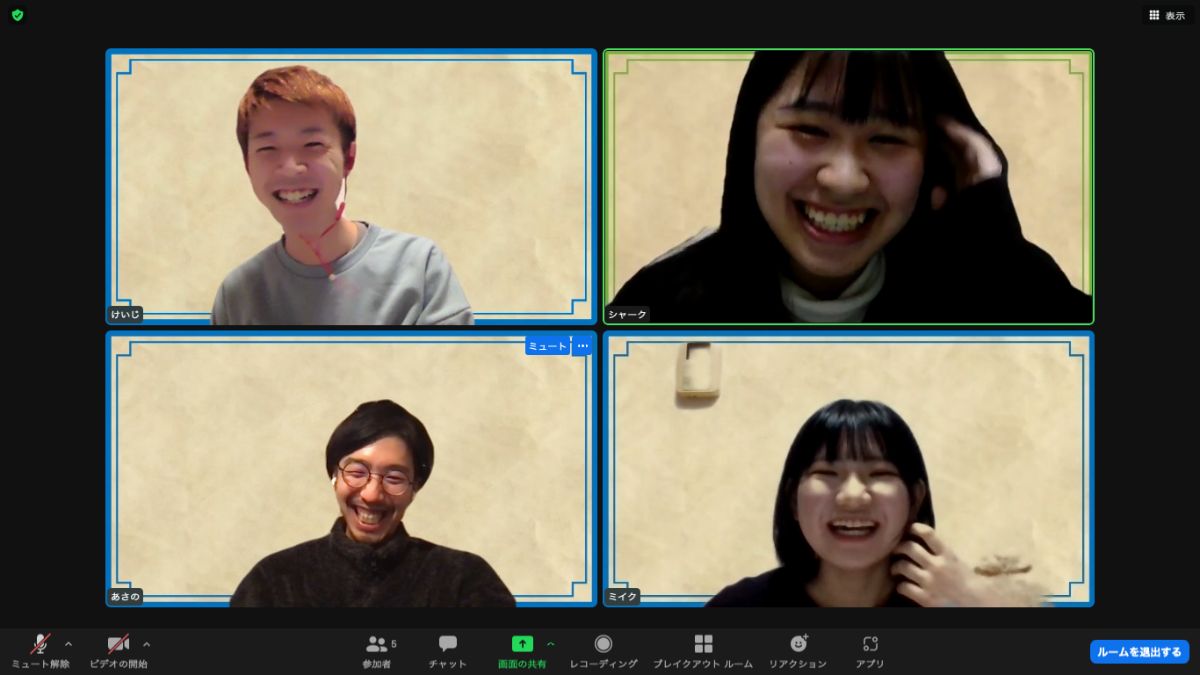The image size is (1200, 675).
Task: Click ミイク's video tile
Action: [x=848, y=470]
